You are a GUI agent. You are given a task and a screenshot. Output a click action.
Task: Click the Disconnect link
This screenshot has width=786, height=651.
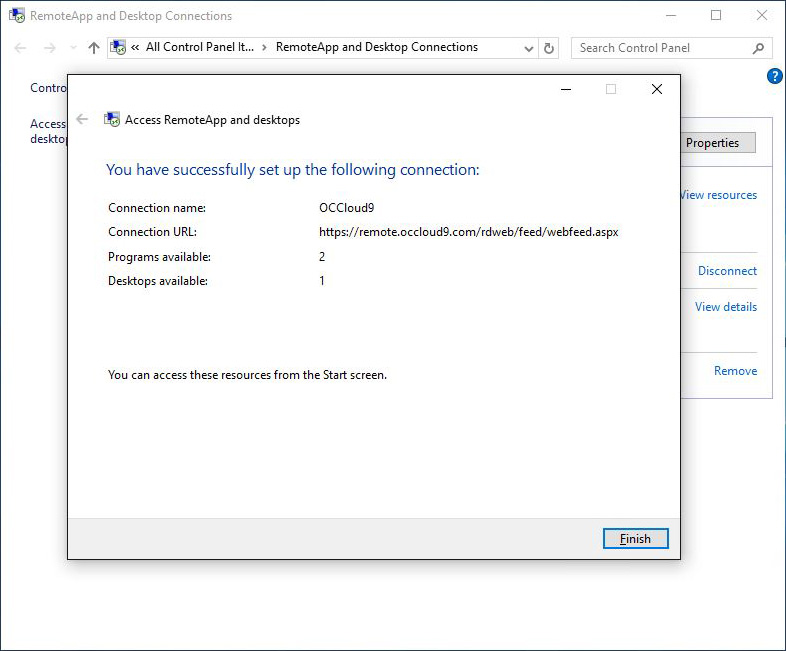(x=727, y=271)
